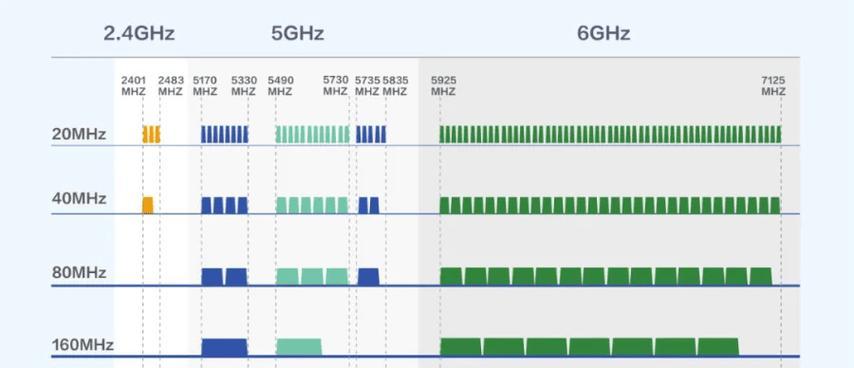
Task: Click the 20MHz row label
Action: click(79, 134)
